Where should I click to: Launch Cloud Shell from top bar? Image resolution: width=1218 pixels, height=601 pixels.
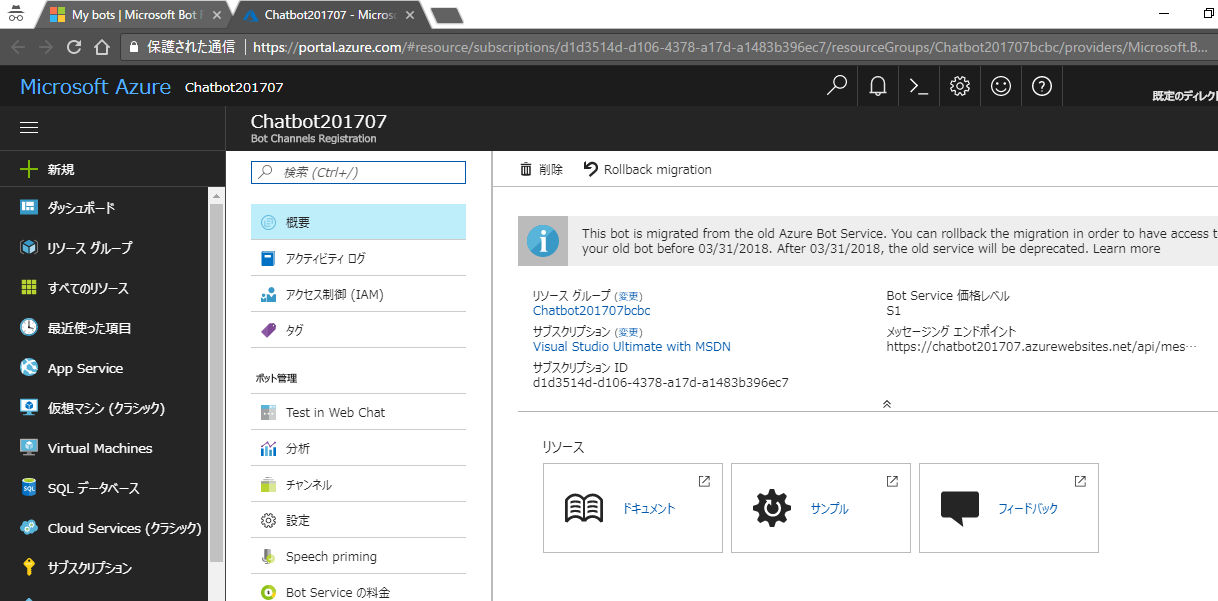(919, 86)
